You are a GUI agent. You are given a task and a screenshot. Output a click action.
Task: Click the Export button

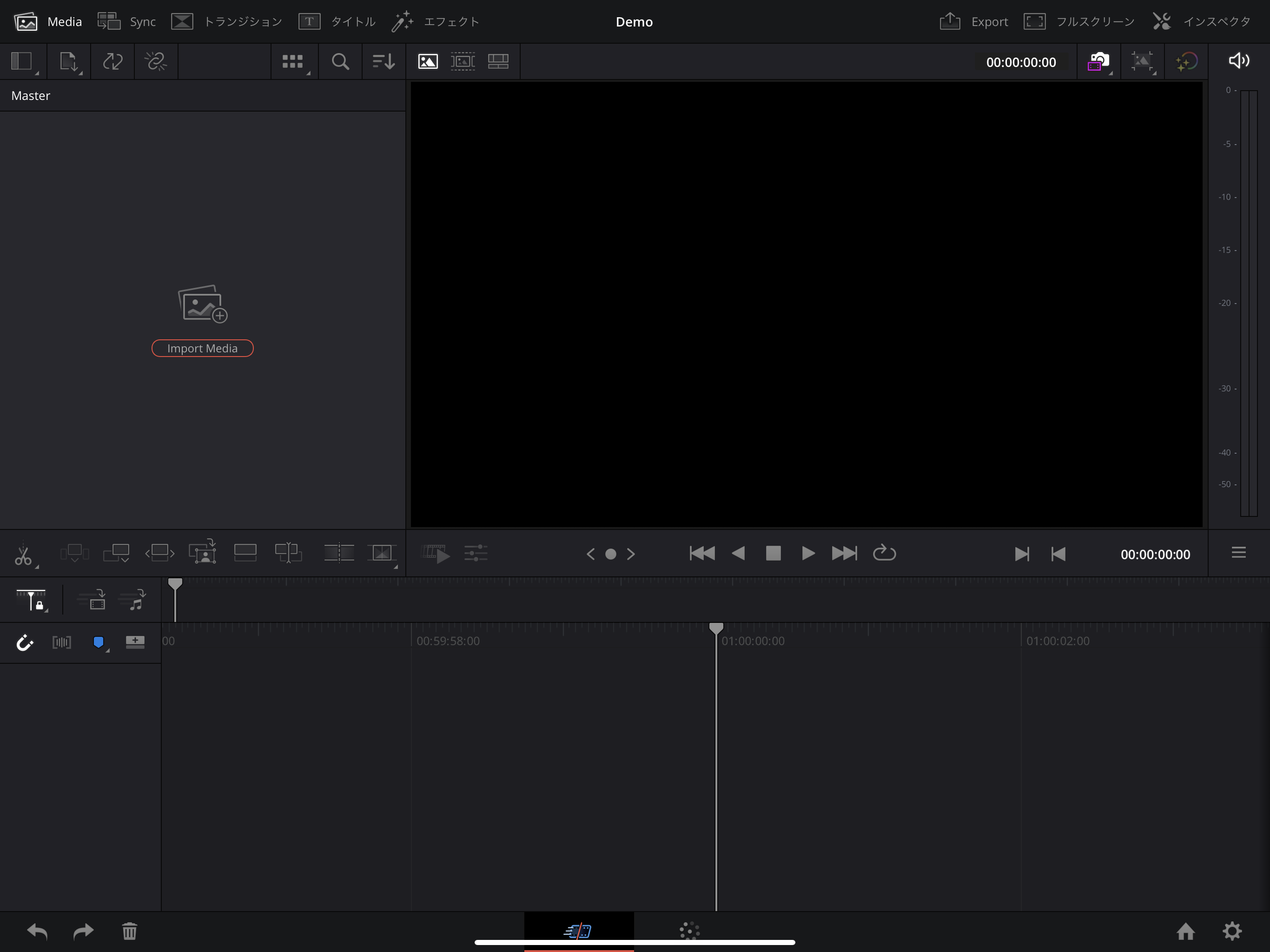[x=973, y=22]
